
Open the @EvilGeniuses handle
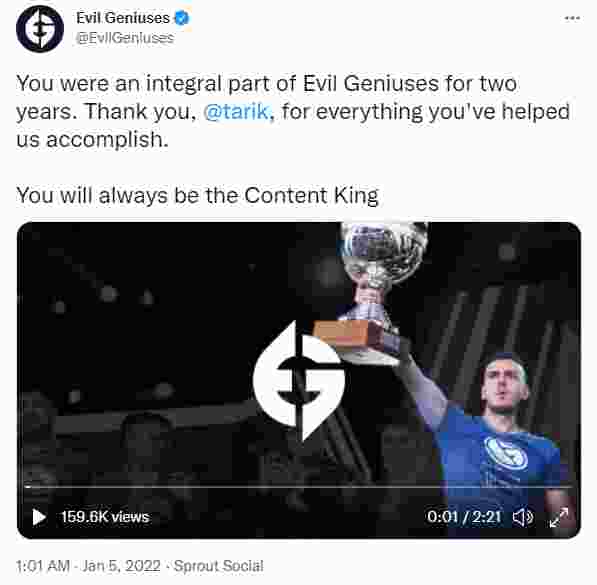click(x=125, y=38)
